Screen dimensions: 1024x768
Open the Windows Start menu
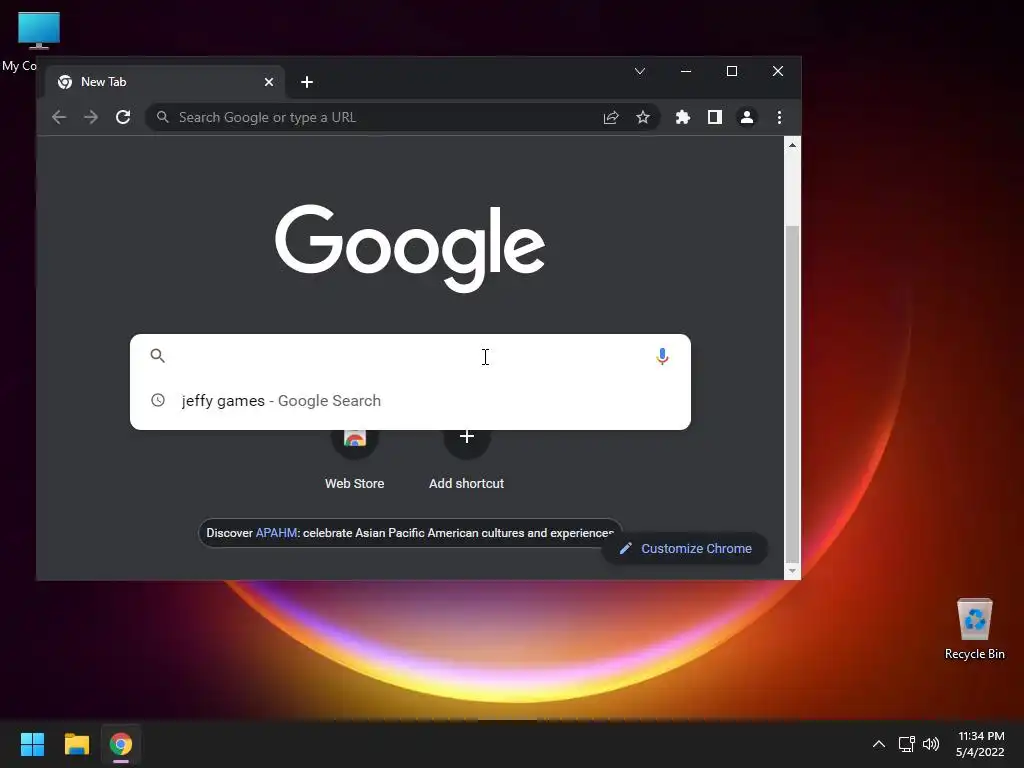click(32, 744)
